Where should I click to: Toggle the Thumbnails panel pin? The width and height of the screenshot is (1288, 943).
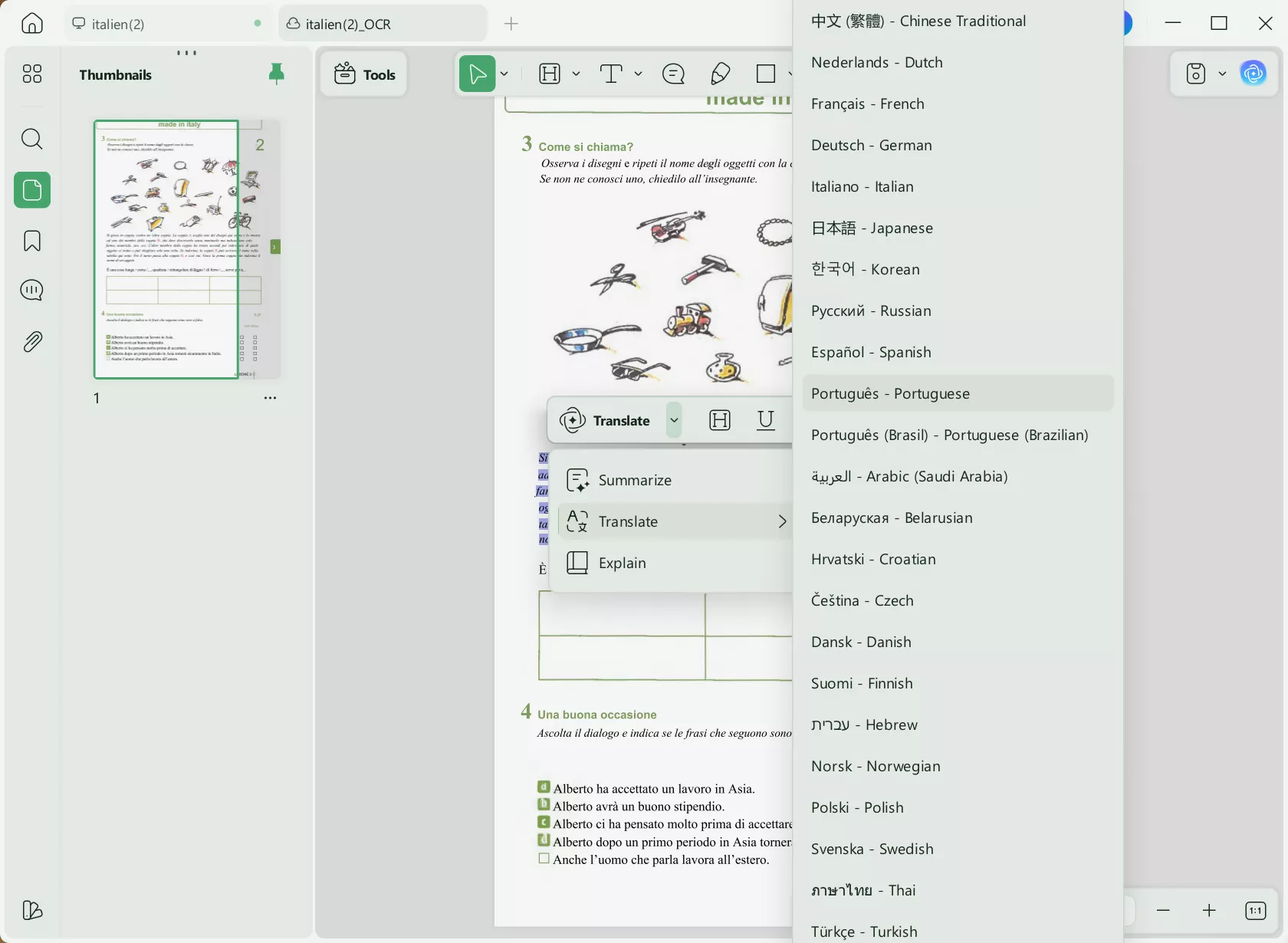(x=277, y=74)
